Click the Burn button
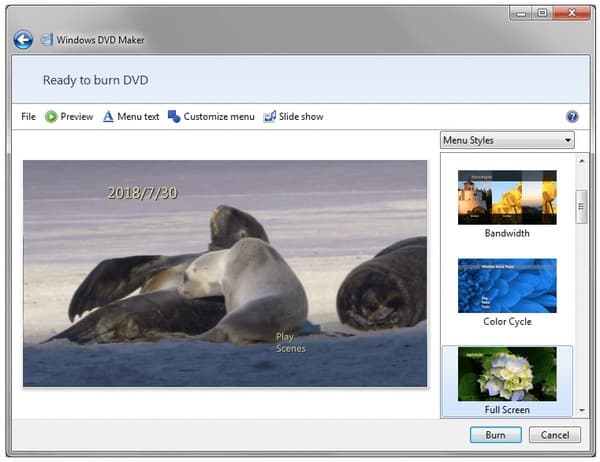Image resolution: width=600 pixels, height=462 pixels. (x=496, y=435)
